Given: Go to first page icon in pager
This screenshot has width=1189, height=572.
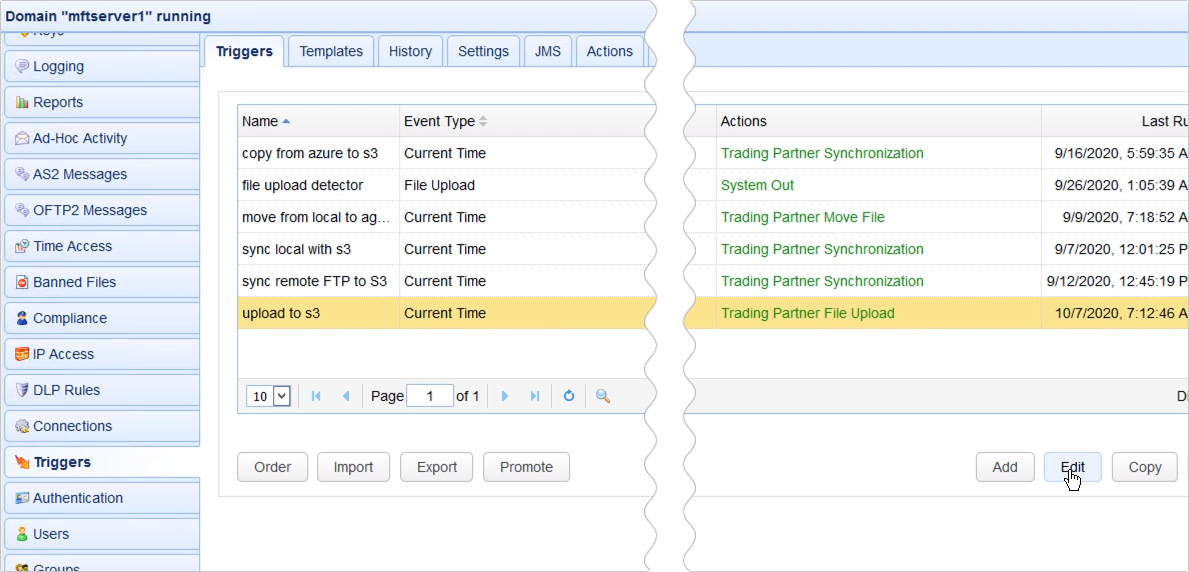Looking at the screenshot, I should 316,396.
